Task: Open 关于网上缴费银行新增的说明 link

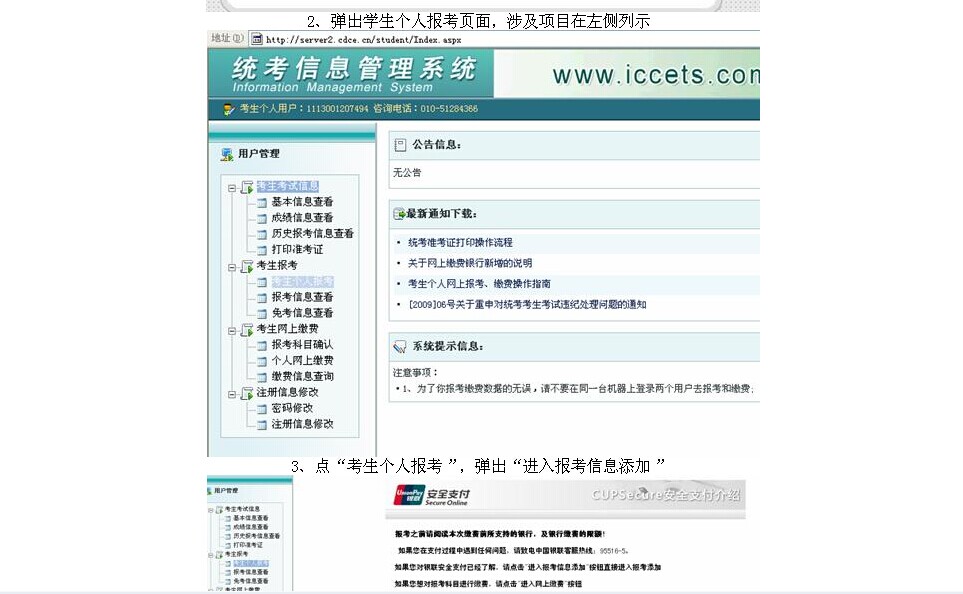Action: click(470, 263)
